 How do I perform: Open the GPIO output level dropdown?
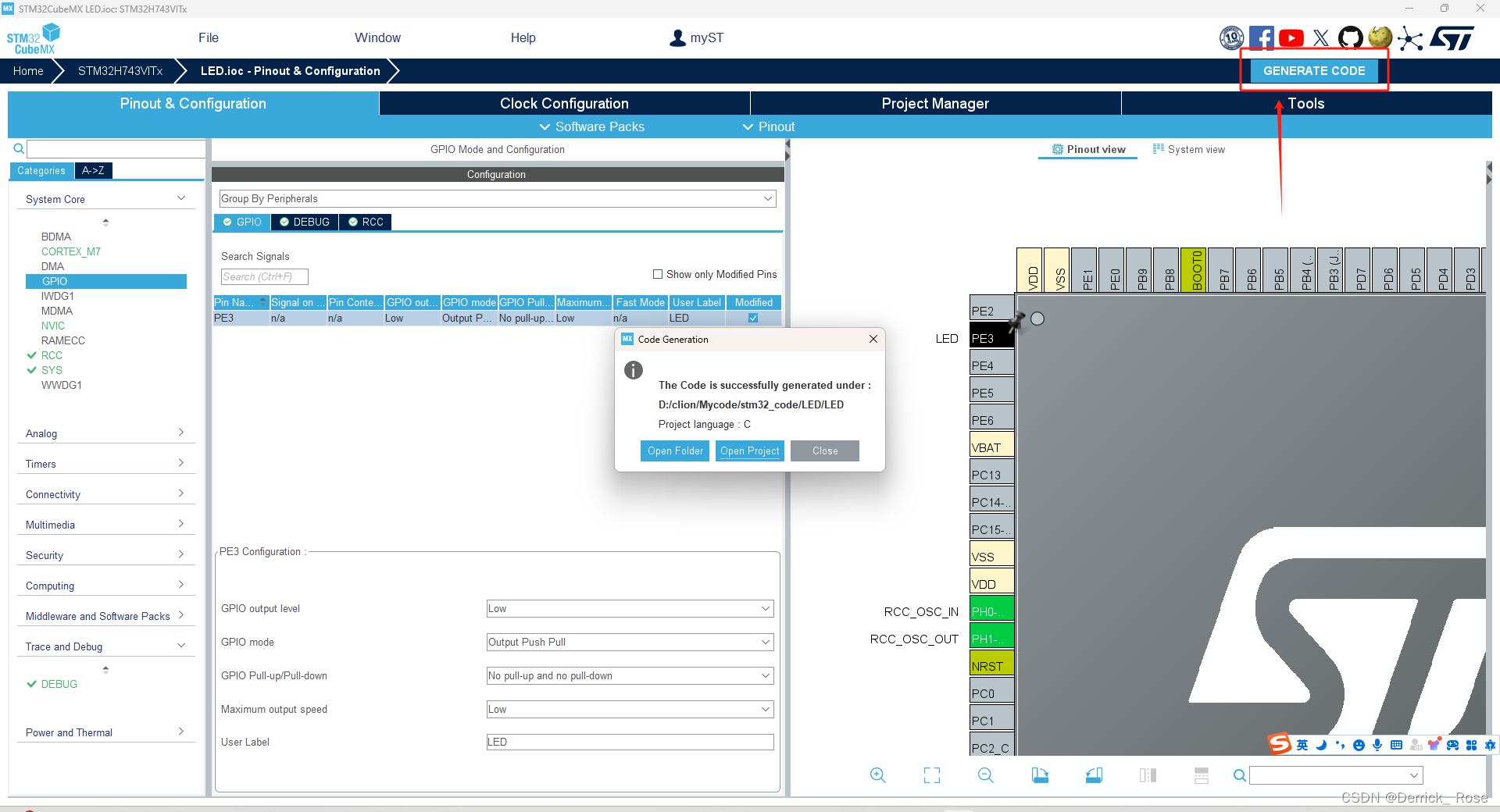pos(630,608)
